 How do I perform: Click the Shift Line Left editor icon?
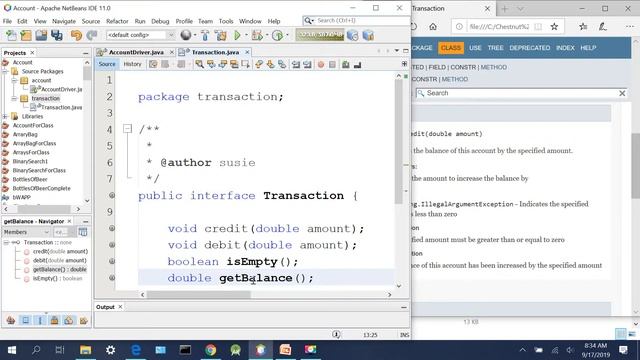coord(296,64)
